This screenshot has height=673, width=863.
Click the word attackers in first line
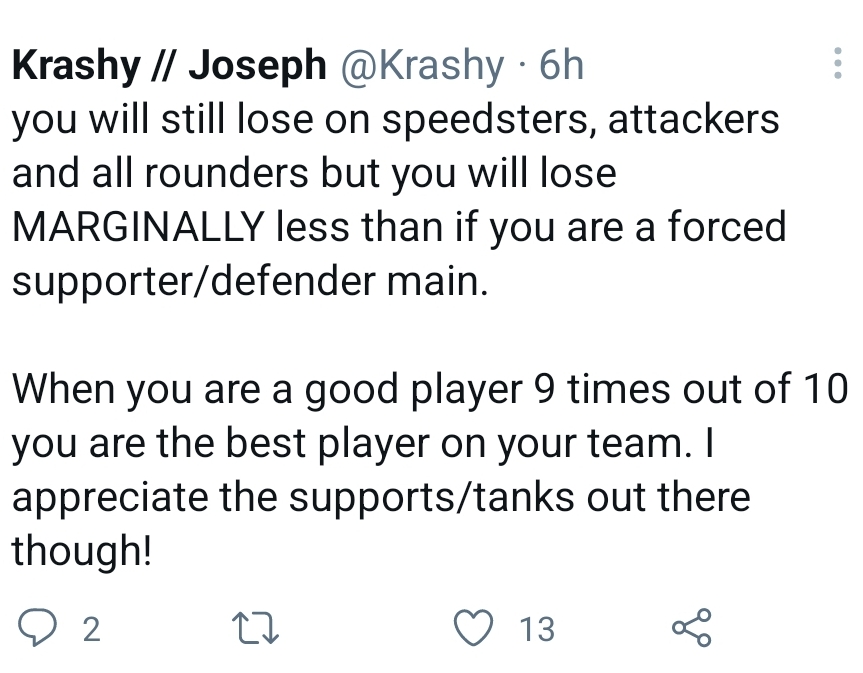(x=693, y=119)
